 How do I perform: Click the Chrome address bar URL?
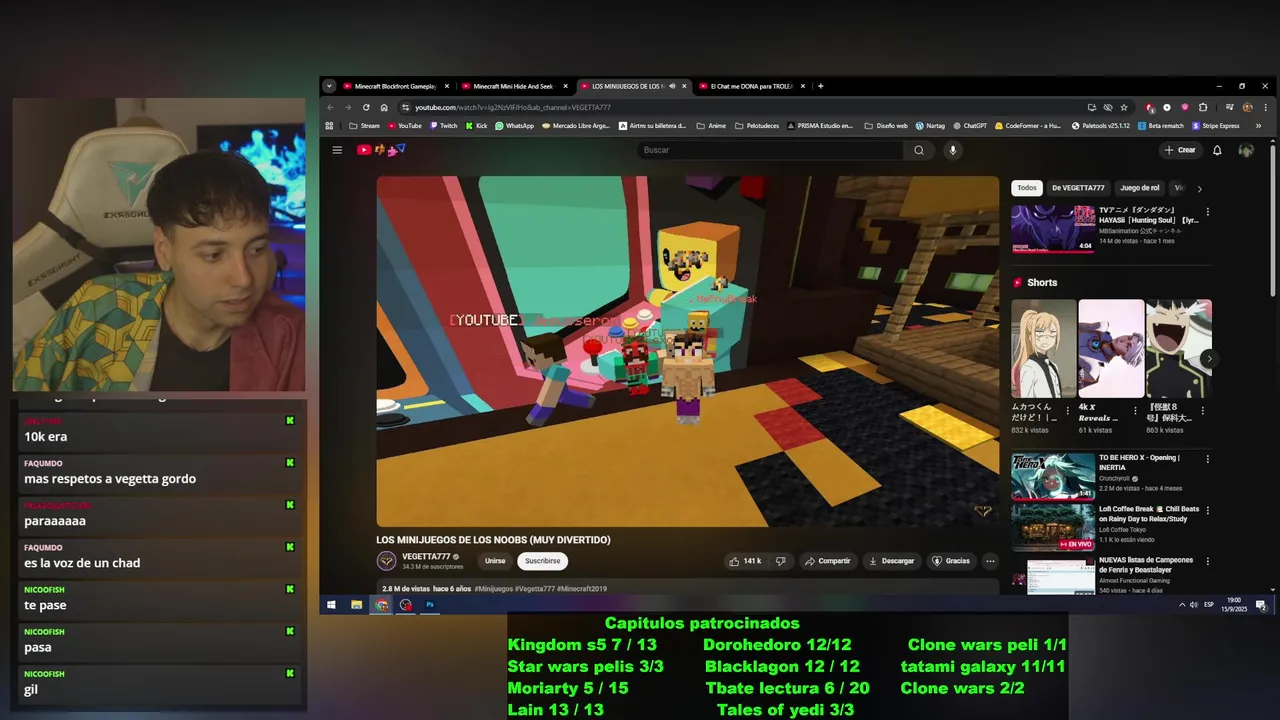point(512,107)
